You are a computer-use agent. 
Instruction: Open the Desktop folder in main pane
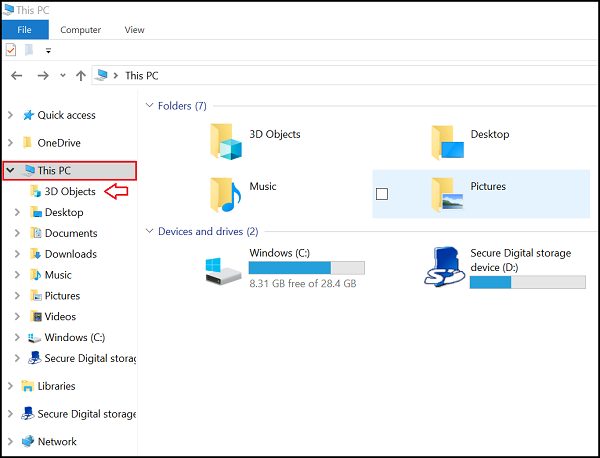point(448,142)
